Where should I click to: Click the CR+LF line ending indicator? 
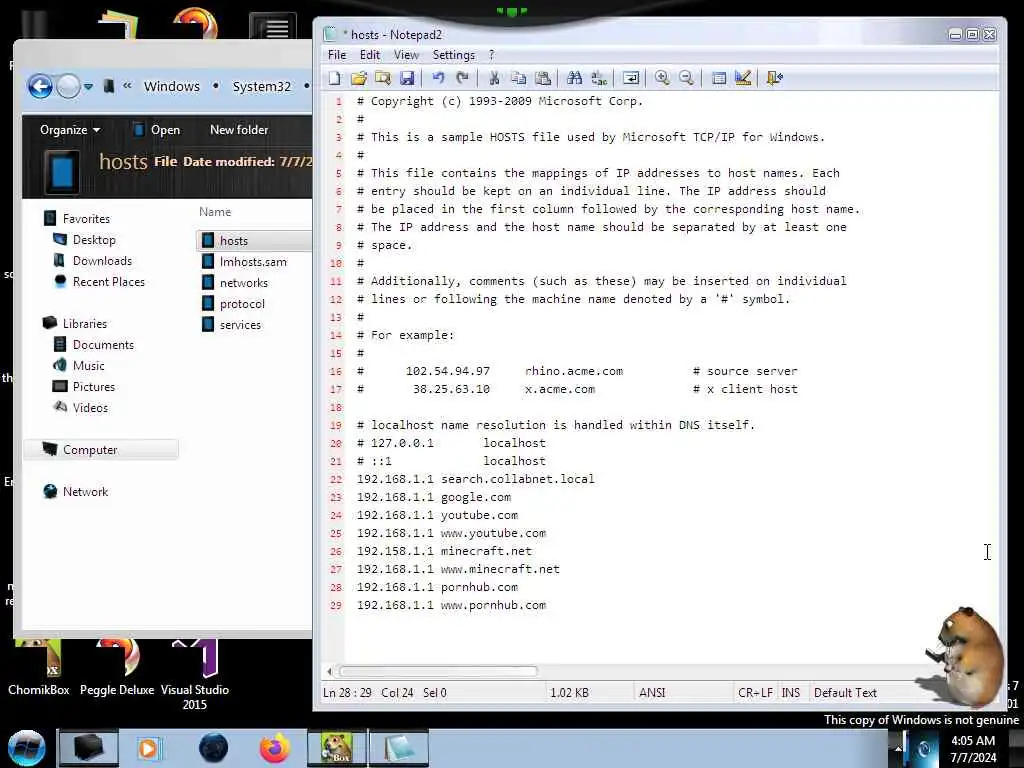[755, 693]
